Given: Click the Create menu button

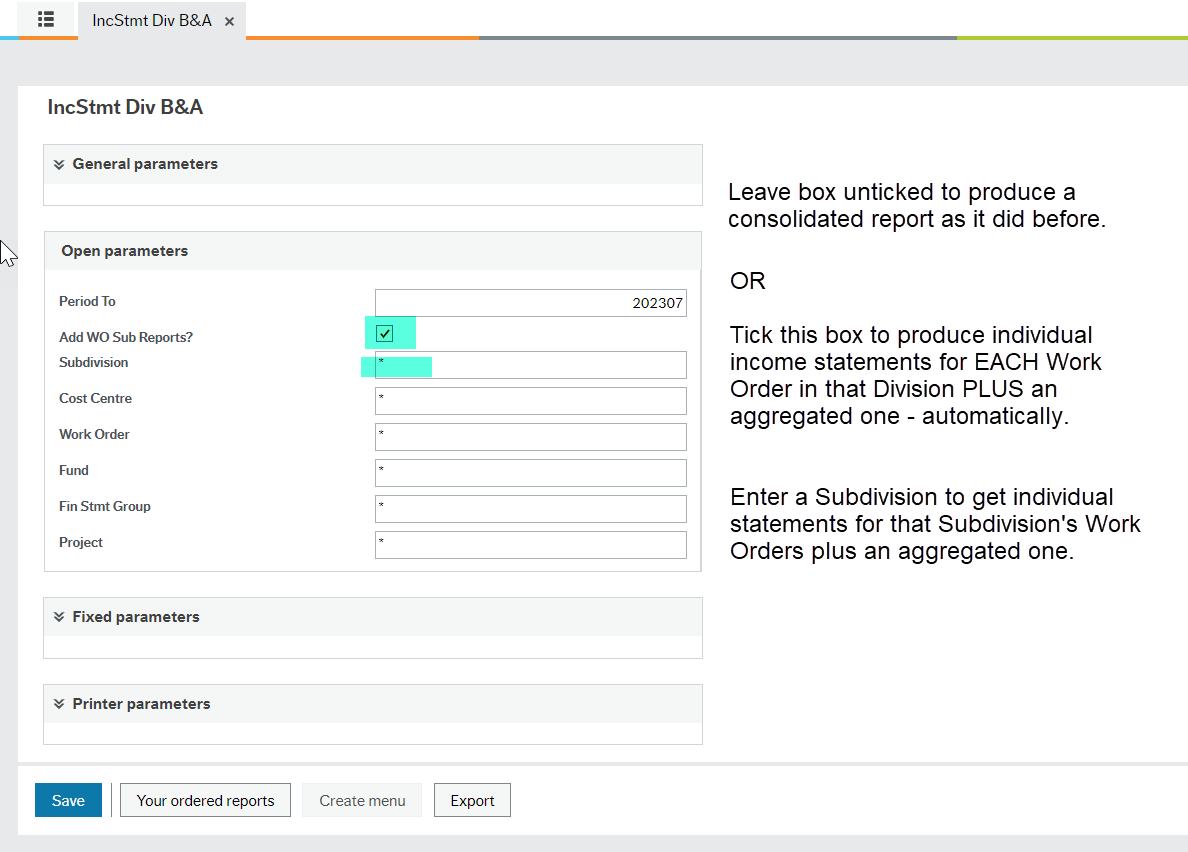Looking at the screenshot, I should click(361, 800).
